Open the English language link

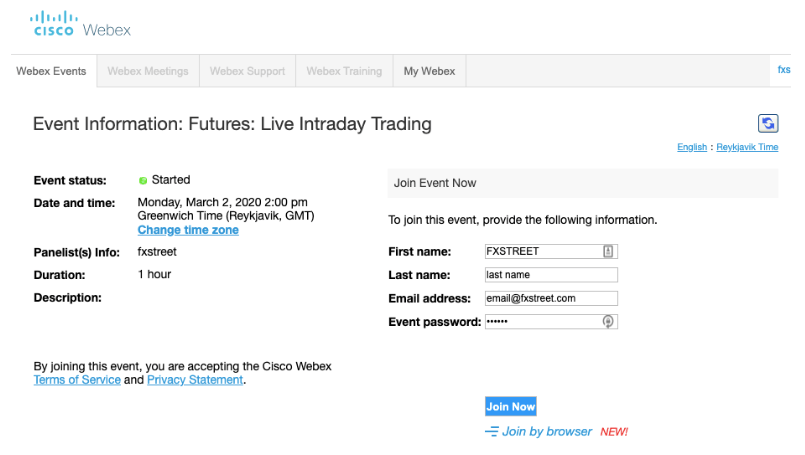tap(692, 147)
